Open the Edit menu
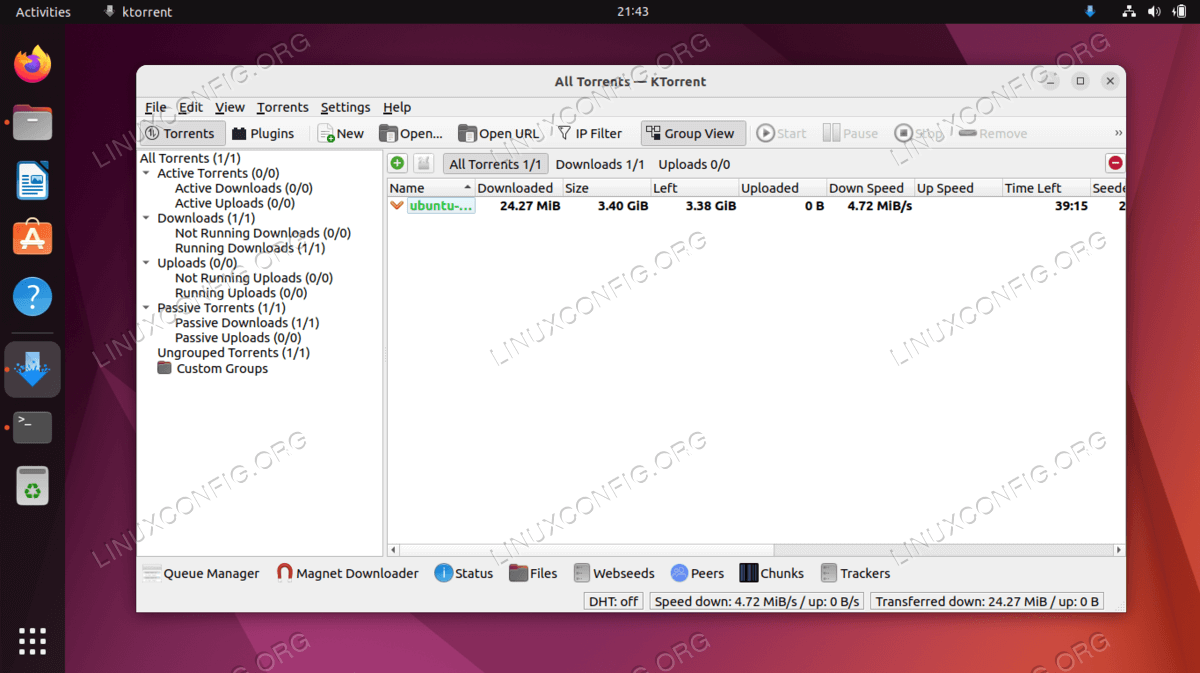This screenshot has height=673, width=1200. point(190,107)
